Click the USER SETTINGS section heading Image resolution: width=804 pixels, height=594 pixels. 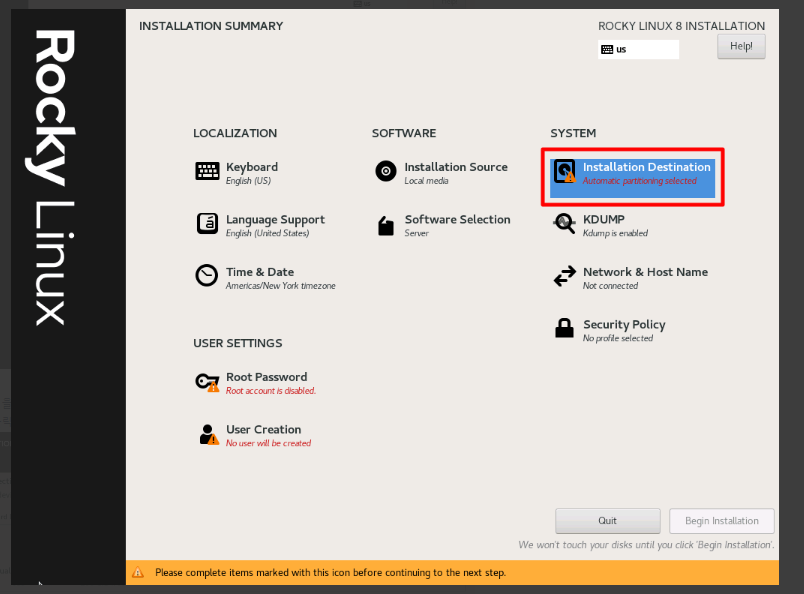237,343
